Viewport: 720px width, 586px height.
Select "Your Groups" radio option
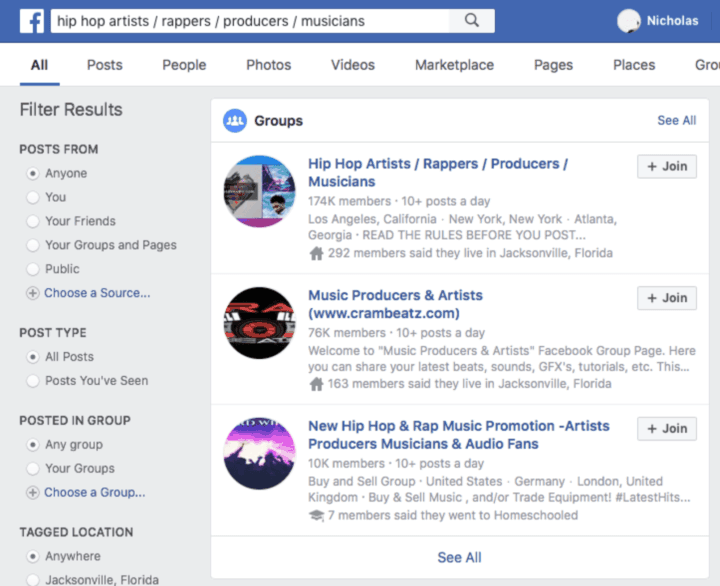[33, 468]
